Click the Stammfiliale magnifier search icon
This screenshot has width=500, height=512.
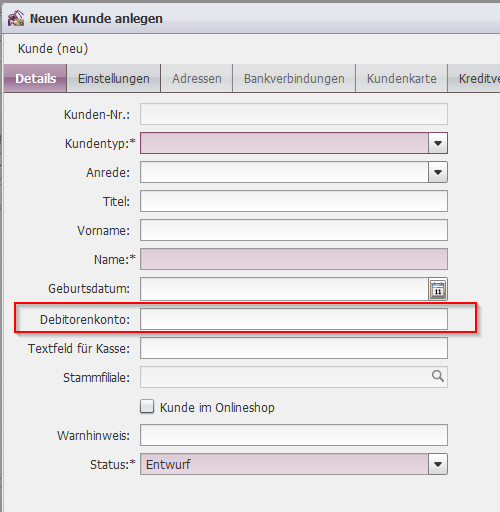[438, 376]
